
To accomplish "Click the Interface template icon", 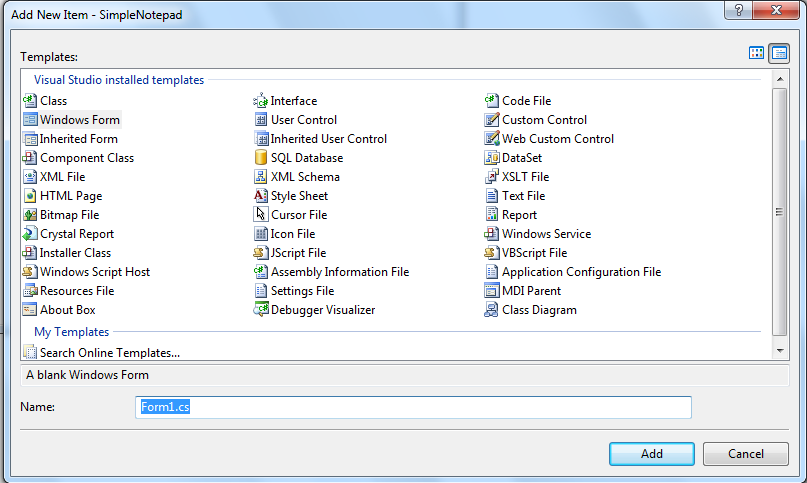I will pyautogui.click(x=261, y=100).
